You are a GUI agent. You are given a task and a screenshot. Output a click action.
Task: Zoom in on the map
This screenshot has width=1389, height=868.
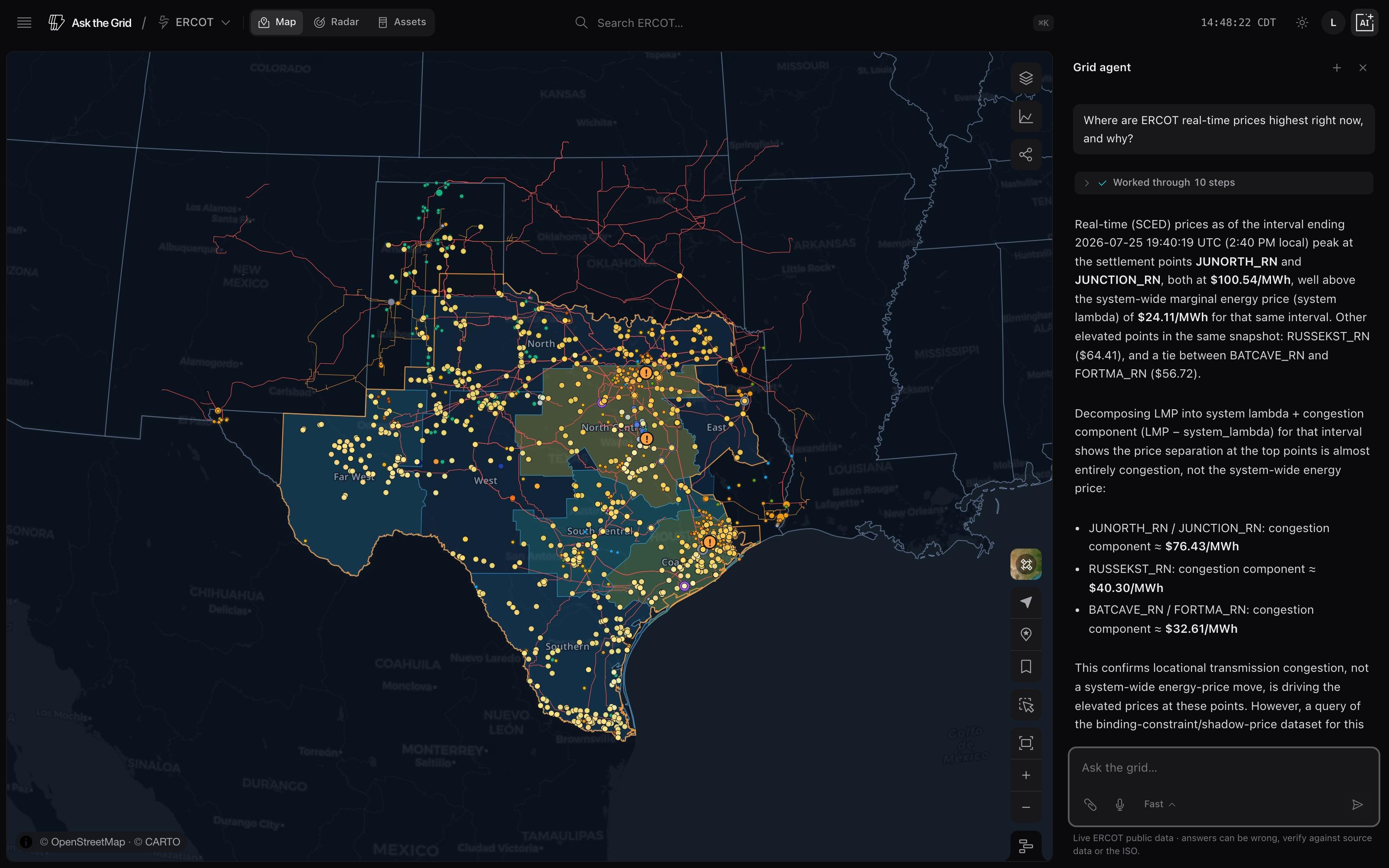pos(1026,775)
